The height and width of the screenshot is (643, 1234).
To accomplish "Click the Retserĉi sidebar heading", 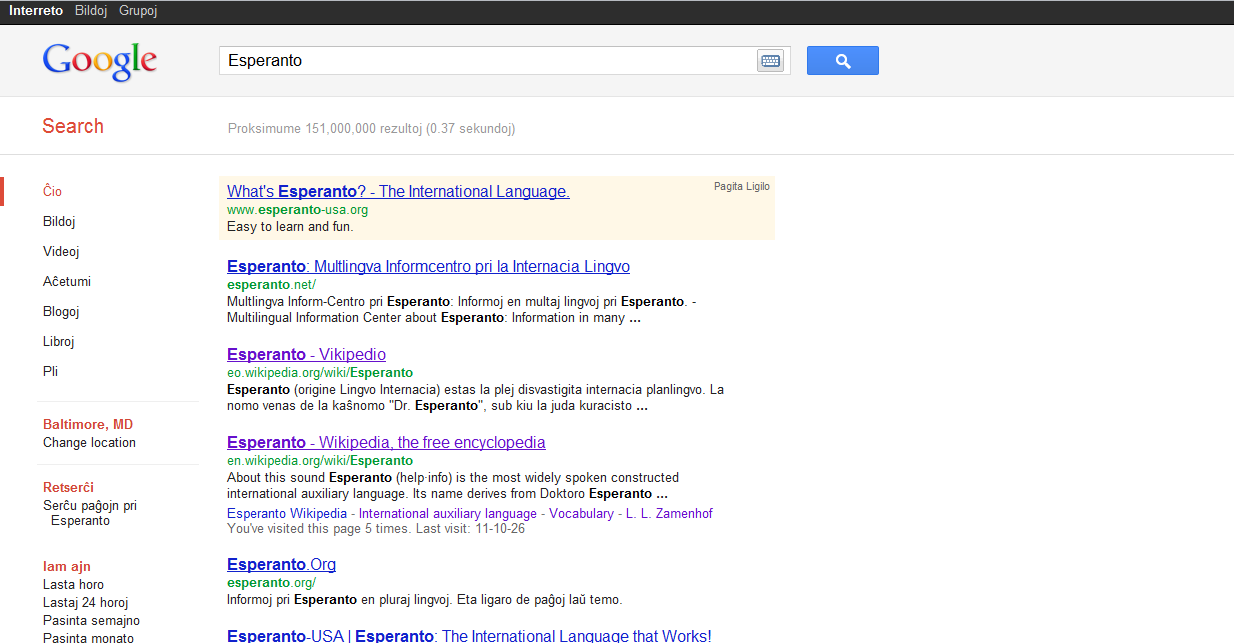I will 68,487.
